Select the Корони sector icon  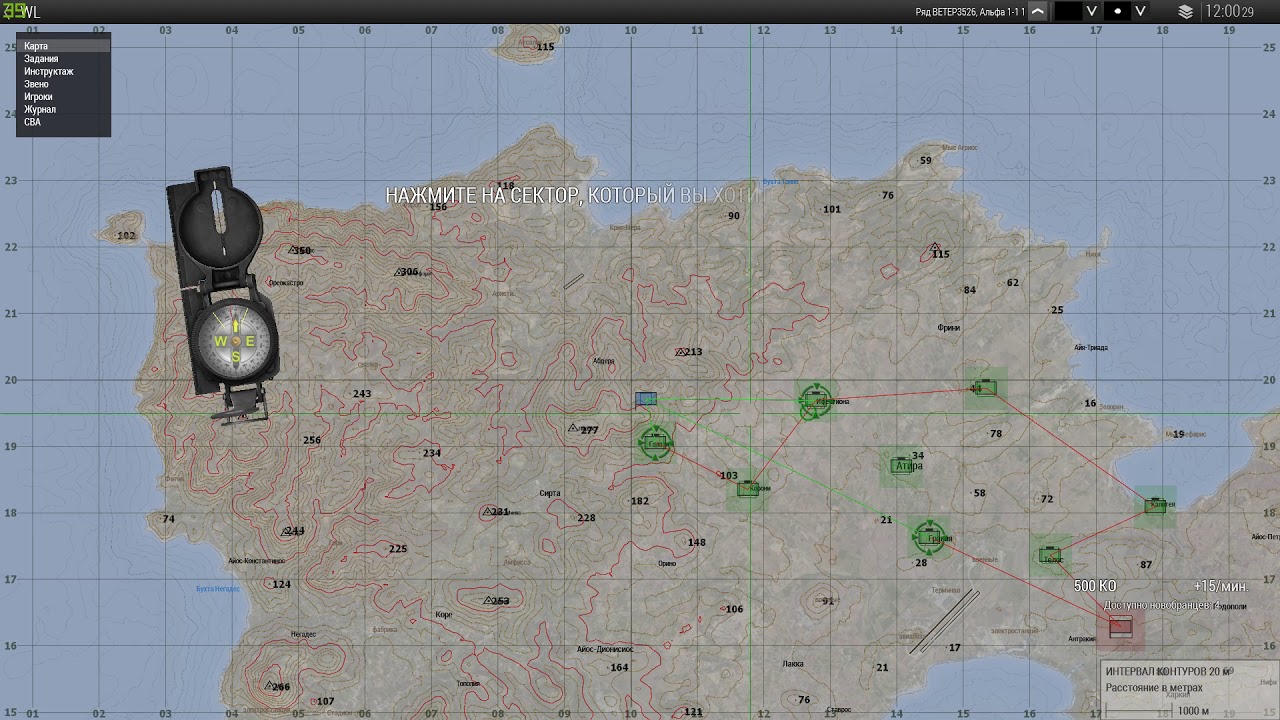click(748, 489)
